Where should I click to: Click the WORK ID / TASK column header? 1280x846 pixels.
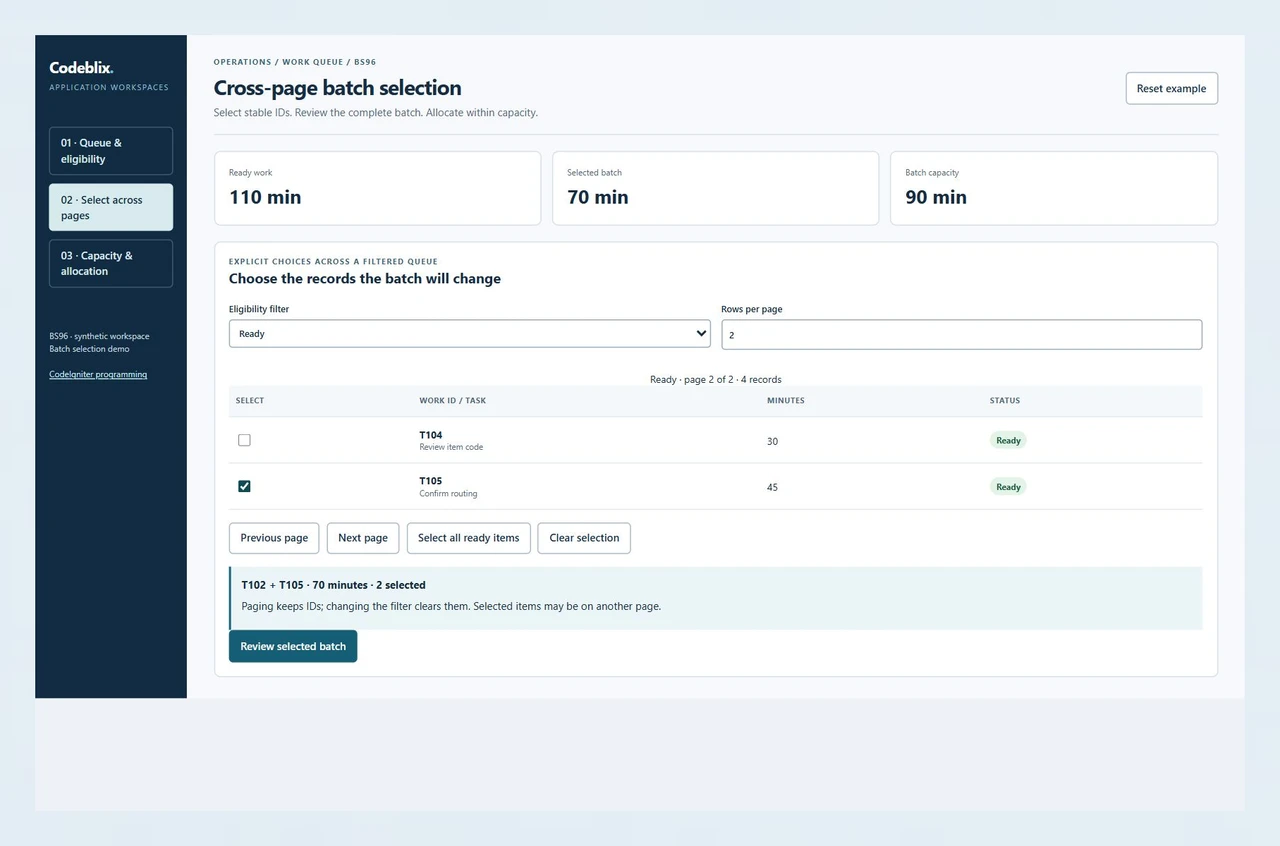(x=453, y=401)
